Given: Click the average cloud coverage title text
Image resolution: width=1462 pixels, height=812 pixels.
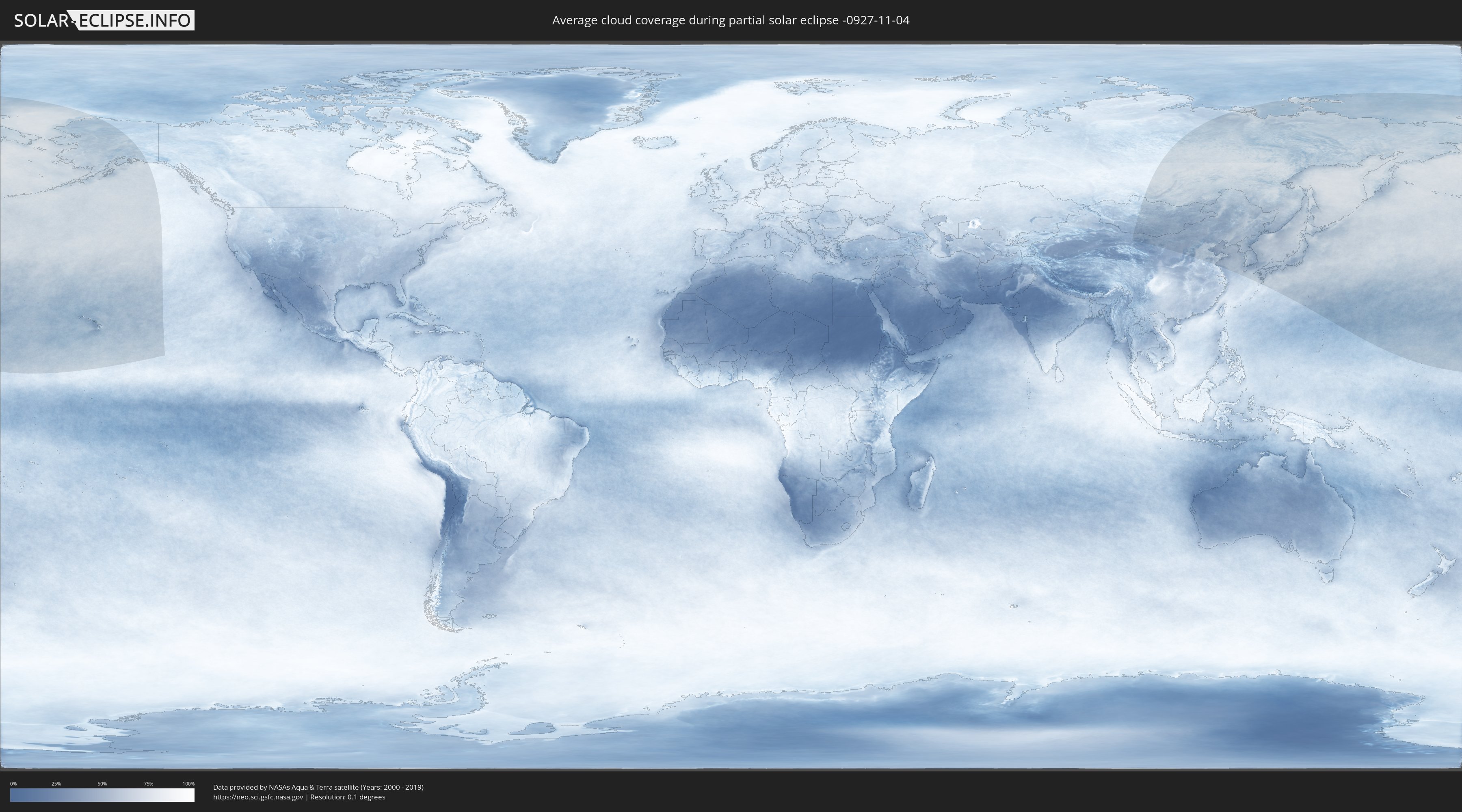Looking at the screenshot, I should coord(731,20).
